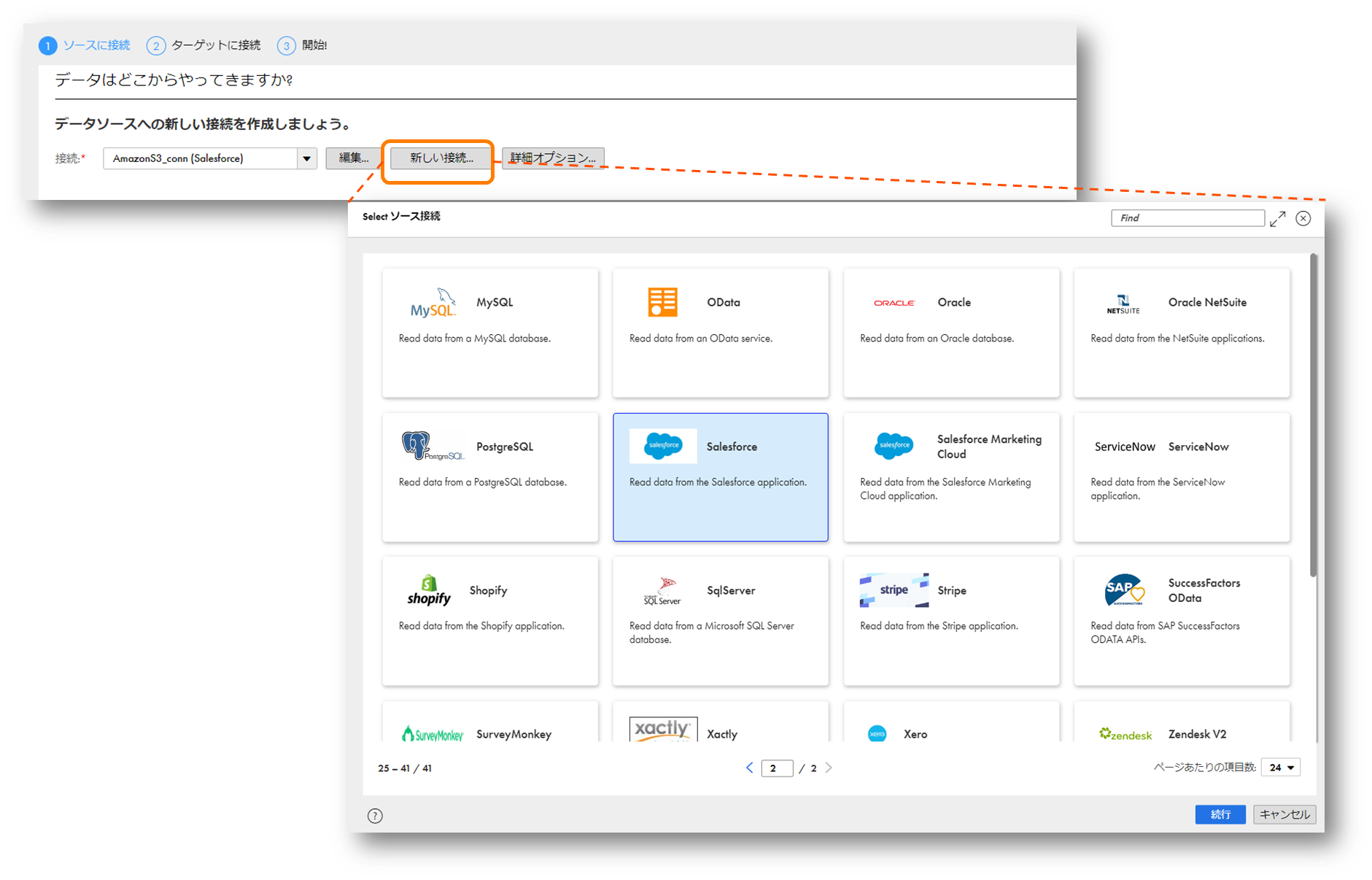
Task: Go to next page of connectors
Action: click(x=829, y=768)
